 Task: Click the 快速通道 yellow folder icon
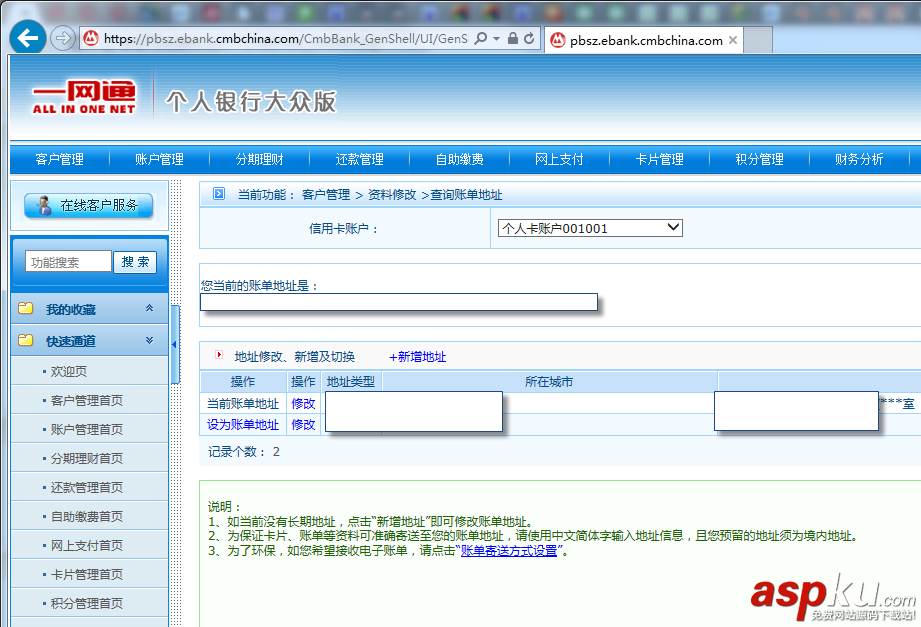point(26,340)
